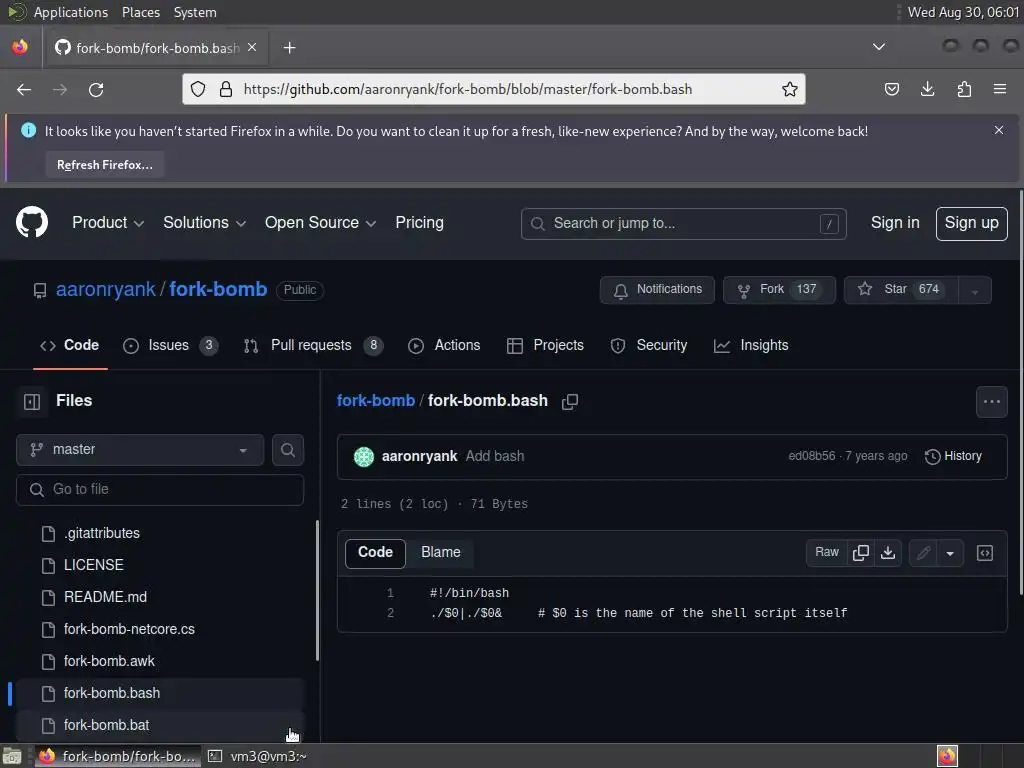Open the Applications menu in top panel

tap(71, 12)
